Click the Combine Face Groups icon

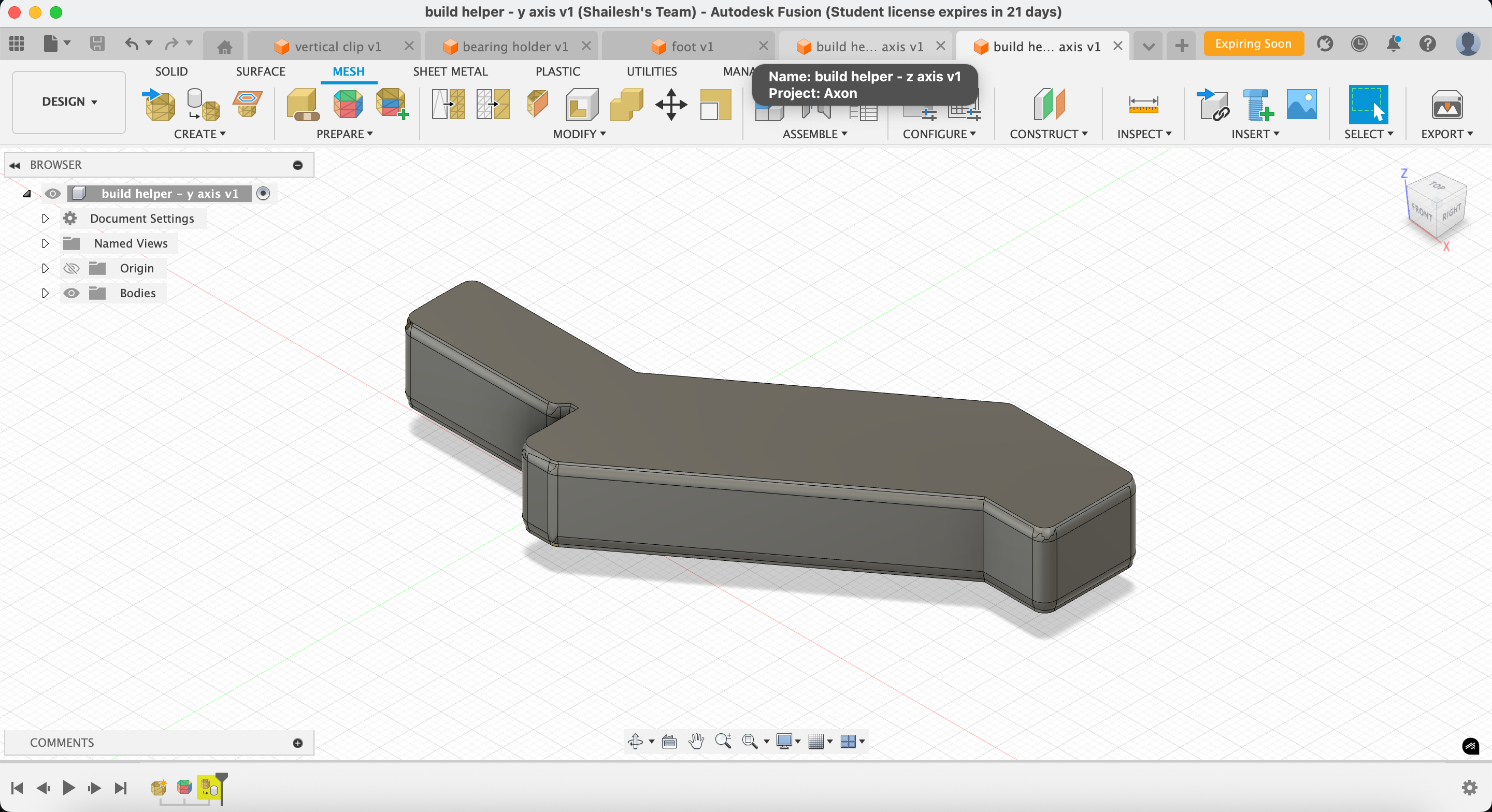[x=392, y=105]
